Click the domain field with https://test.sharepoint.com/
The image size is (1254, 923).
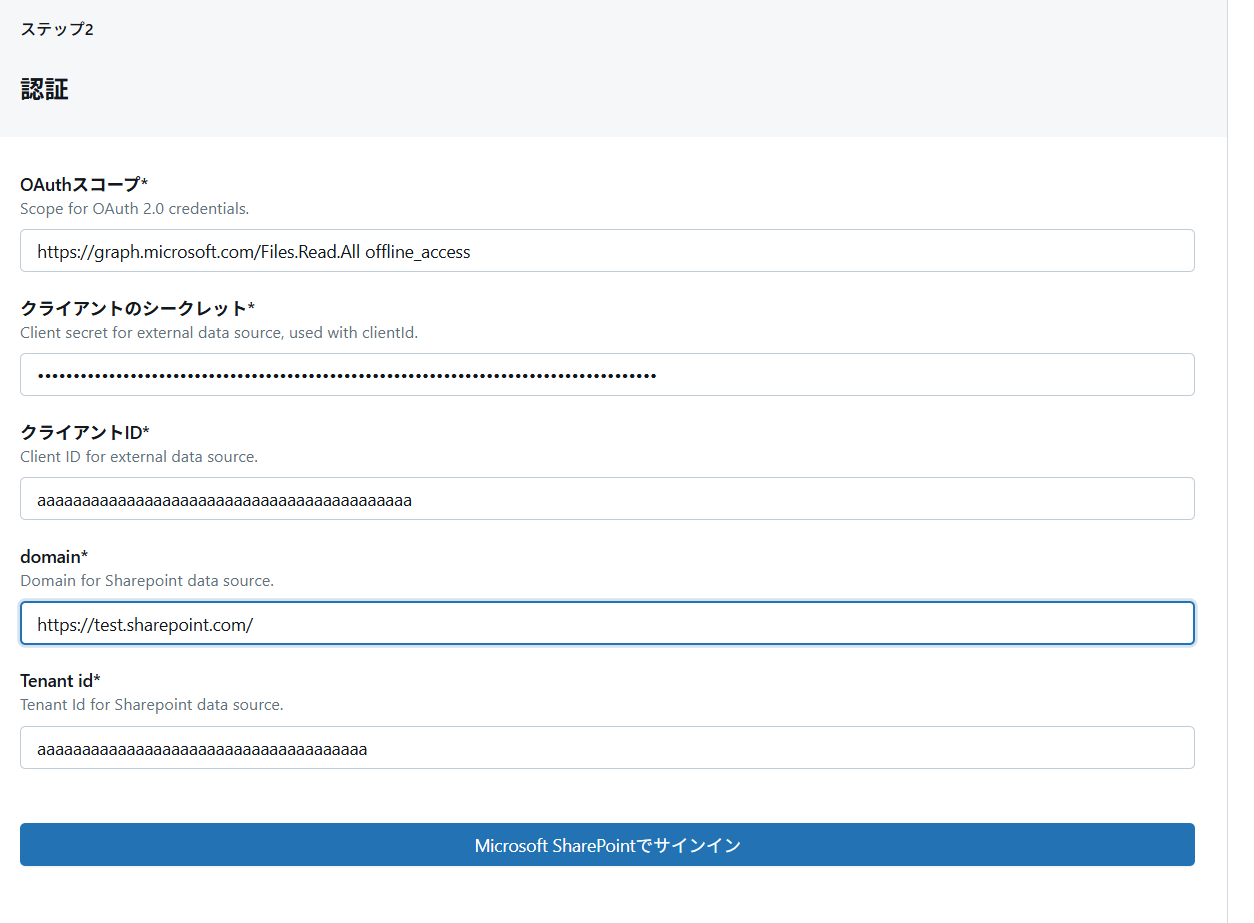coord(607,623)
